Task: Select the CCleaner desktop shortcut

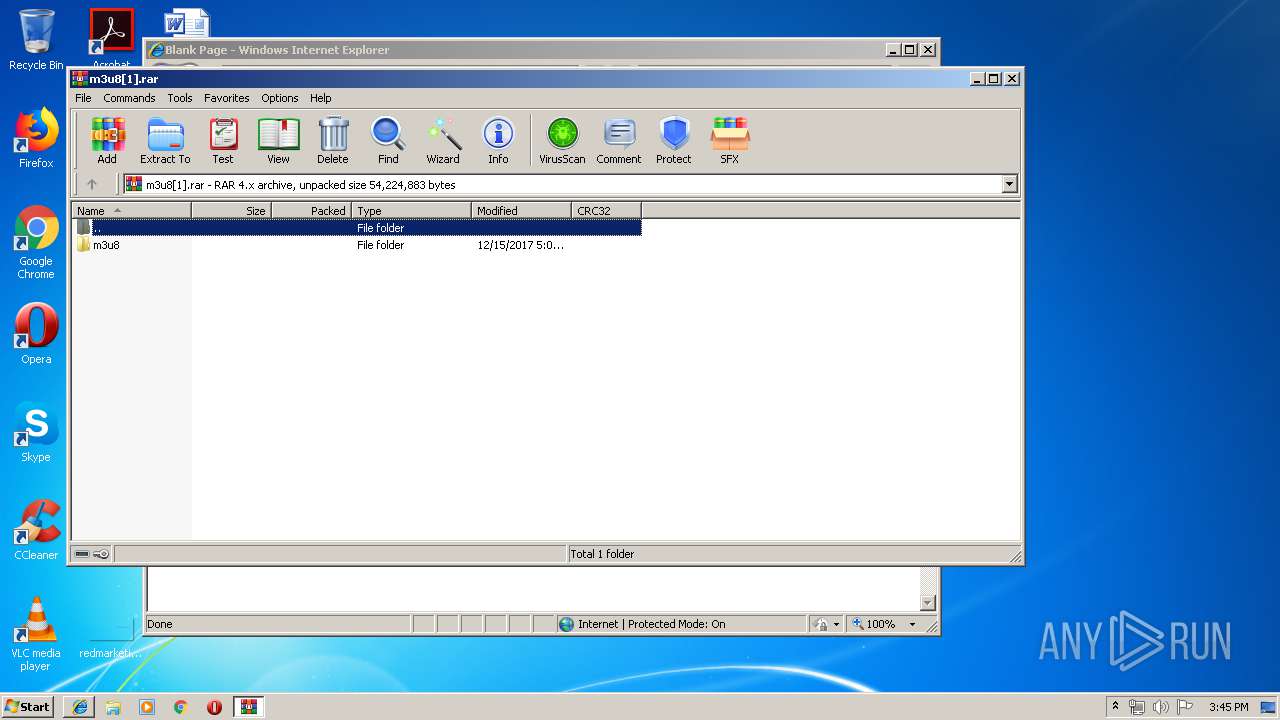Action: (x=36, y=530)
